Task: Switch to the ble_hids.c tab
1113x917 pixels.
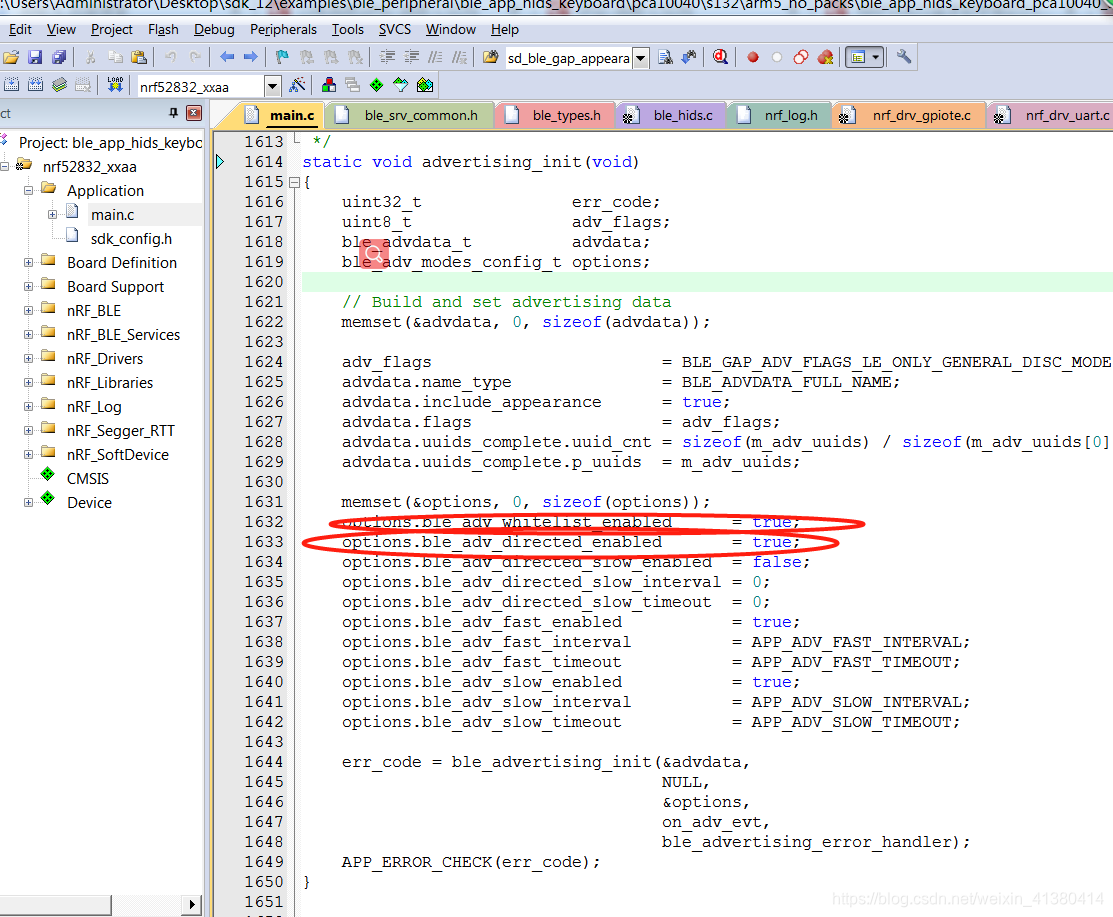Action: [x=670, y=115]
